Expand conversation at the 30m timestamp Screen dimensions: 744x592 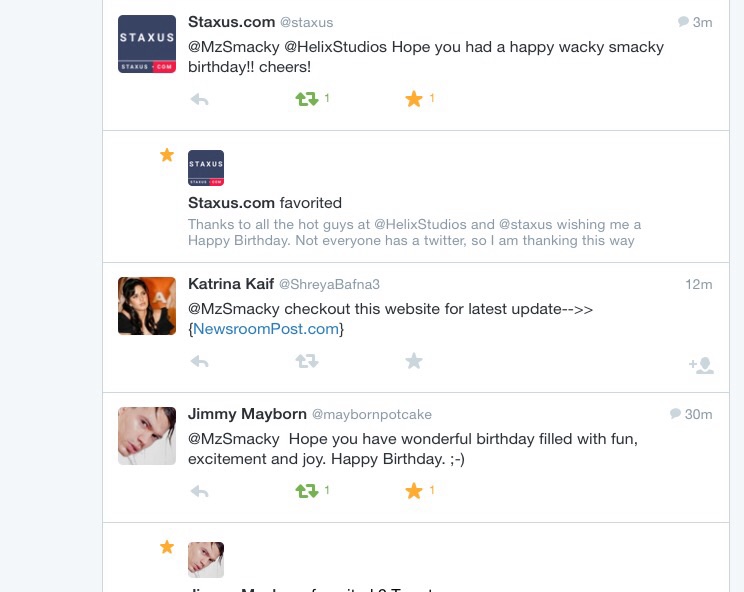691,414
